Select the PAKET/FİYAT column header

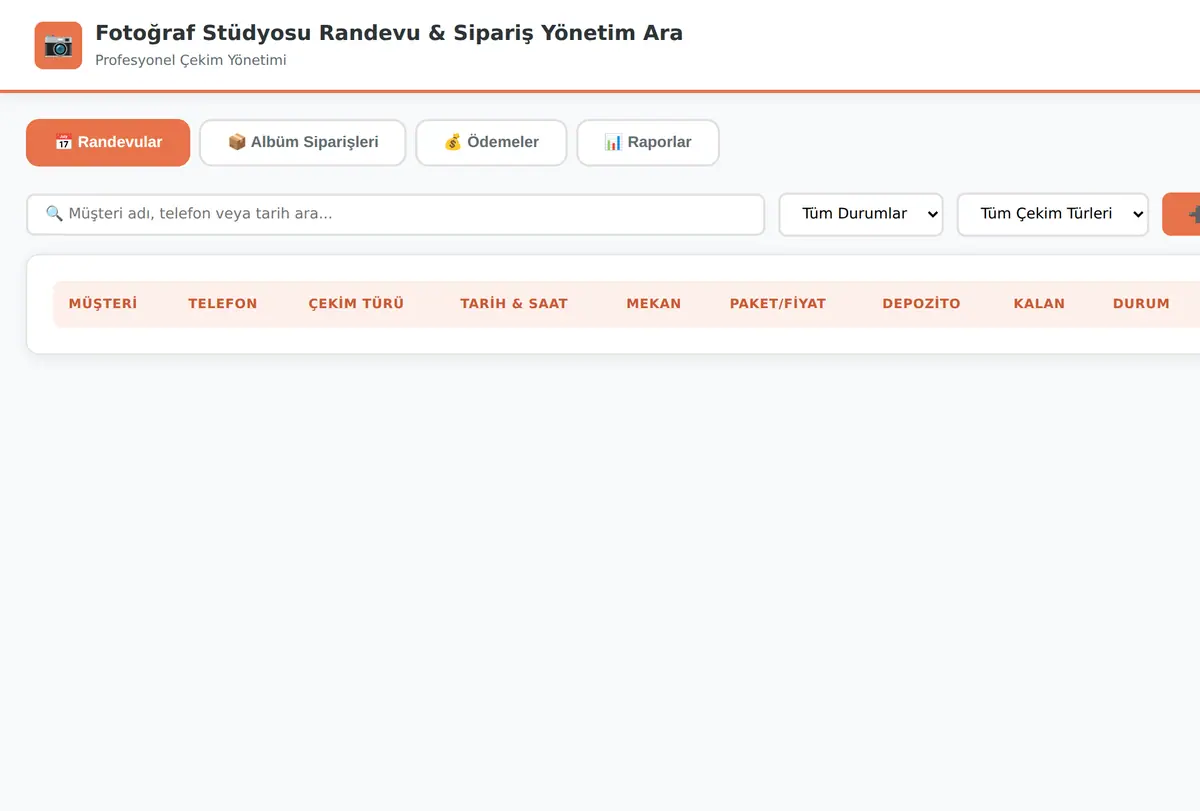coord(778,304)
